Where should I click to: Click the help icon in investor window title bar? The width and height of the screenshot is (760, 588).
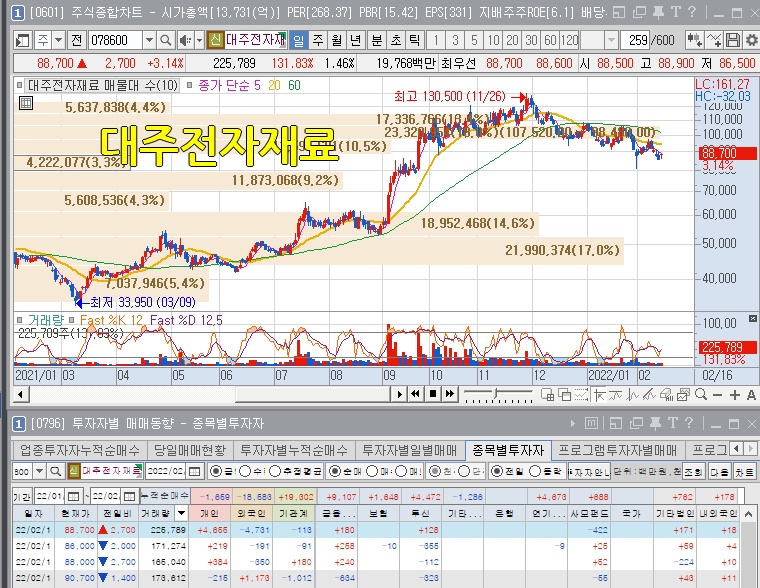point(689,423)
